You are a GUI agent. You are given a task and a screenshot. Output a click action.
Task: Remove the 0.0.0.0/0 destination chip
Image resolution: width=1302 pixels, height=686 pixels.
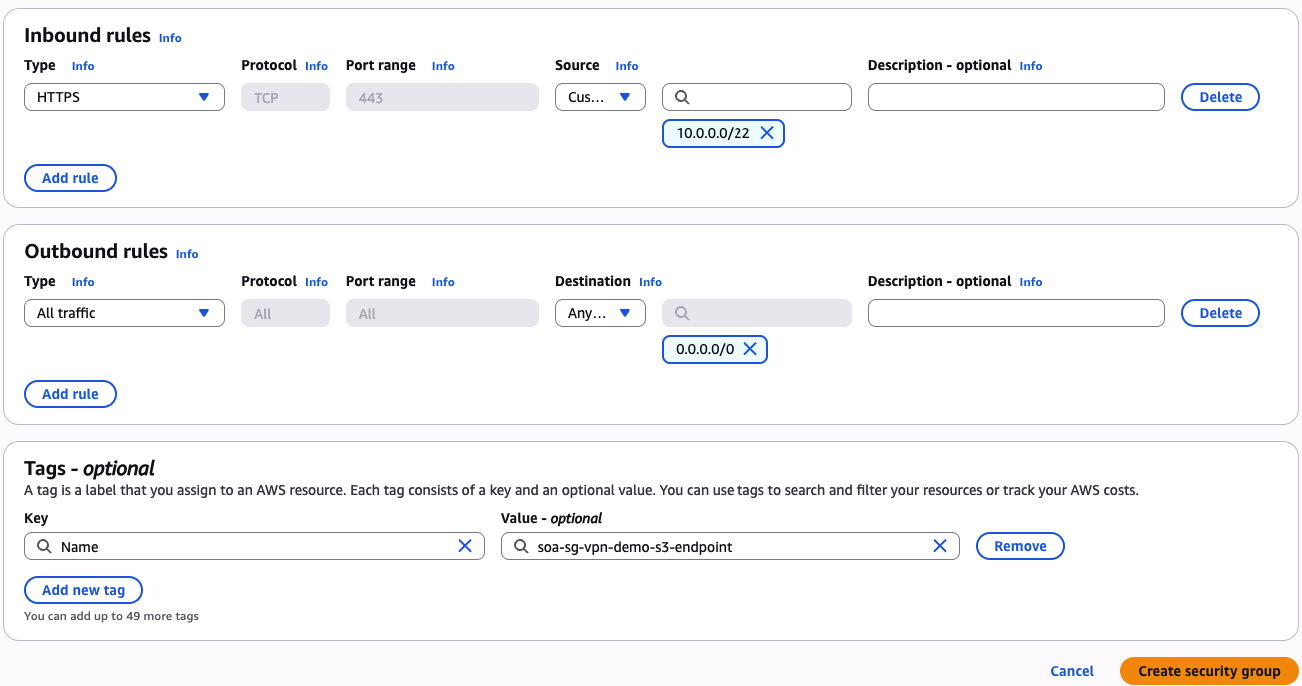pos(750,349)
